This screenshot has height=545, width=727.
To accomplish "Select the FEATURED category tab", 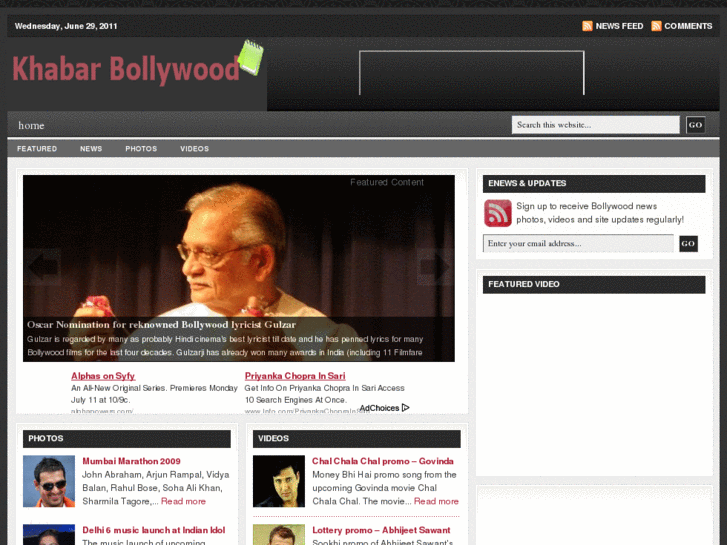I will pos(37,149).
